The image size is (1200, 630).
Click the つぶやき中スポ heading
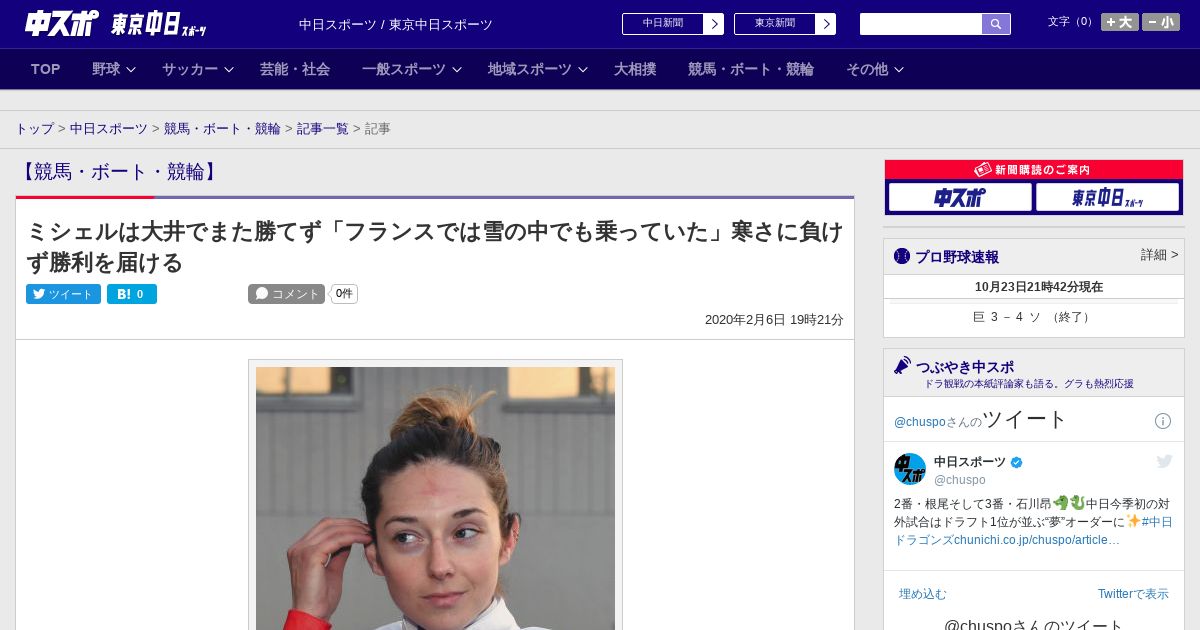965,367
